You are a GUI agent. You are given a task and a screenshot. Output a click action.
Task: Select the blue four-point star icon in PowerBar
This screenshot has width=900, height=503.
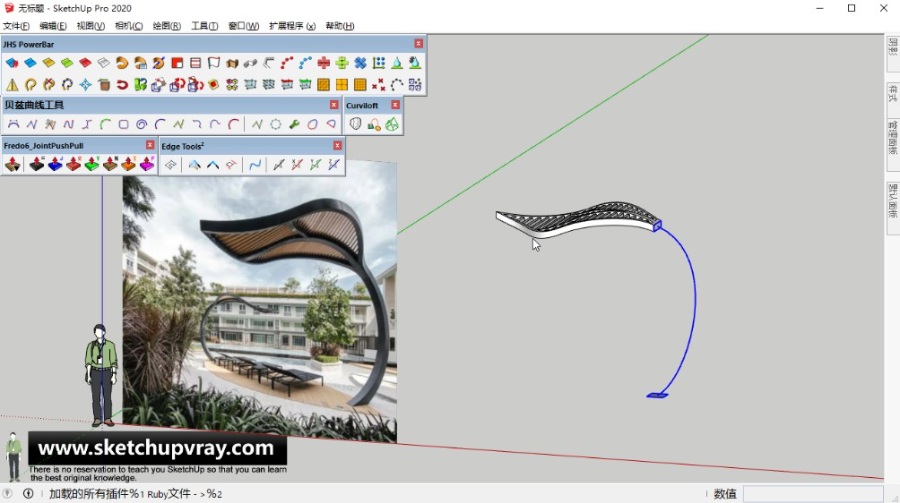[86, 85]
